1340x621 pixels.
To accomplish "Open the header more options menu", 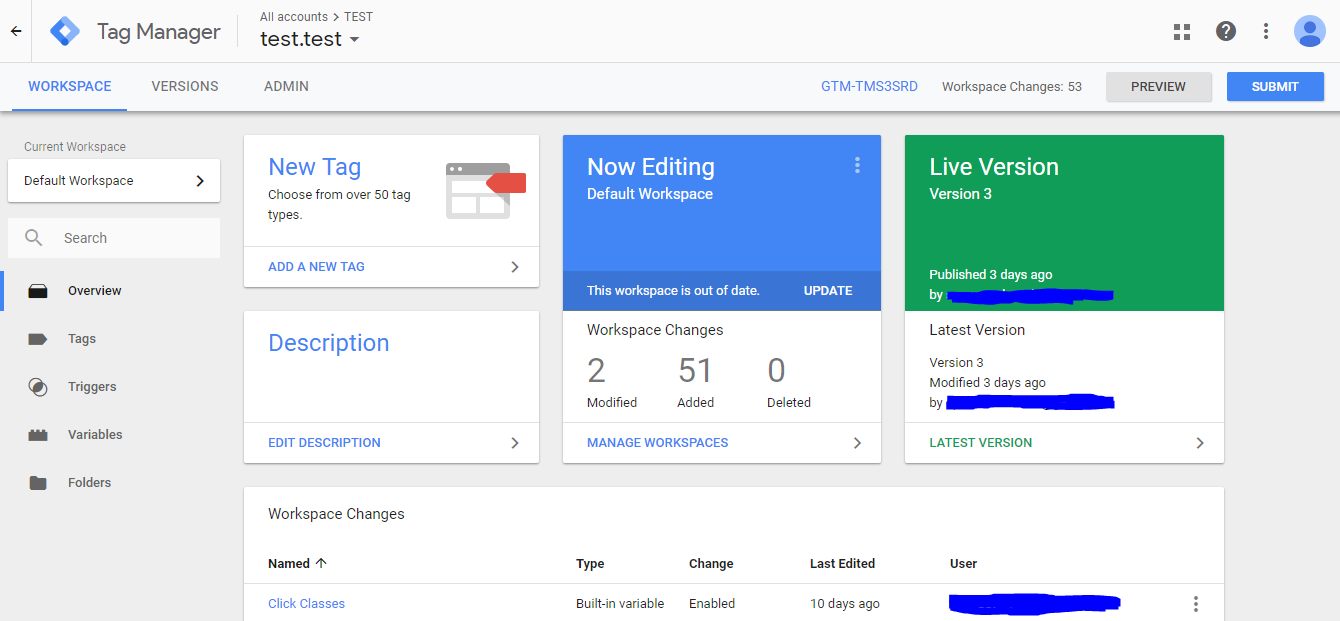I will pos(1266,31).
